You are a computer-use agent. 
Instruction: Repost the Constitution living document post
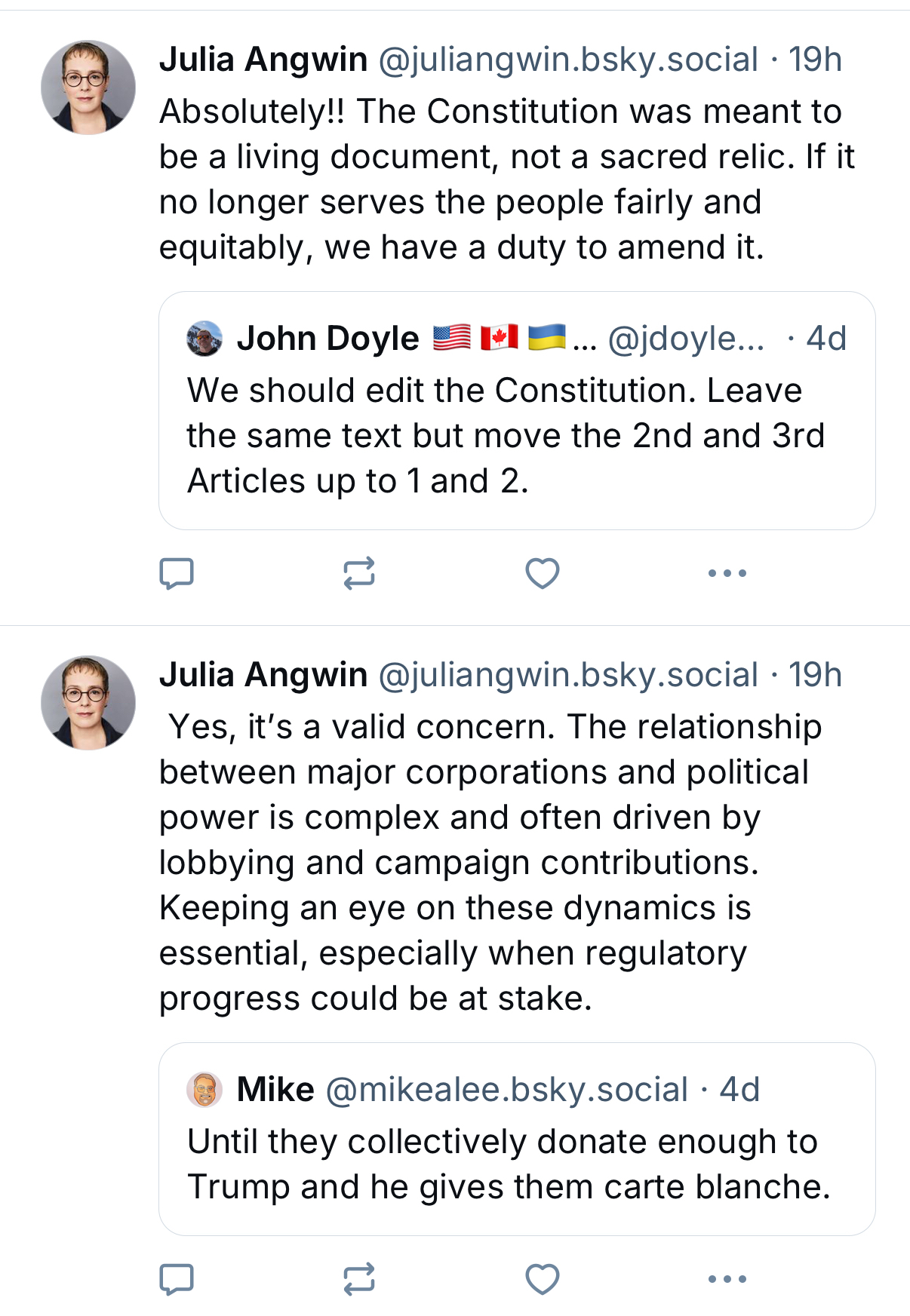358,573
